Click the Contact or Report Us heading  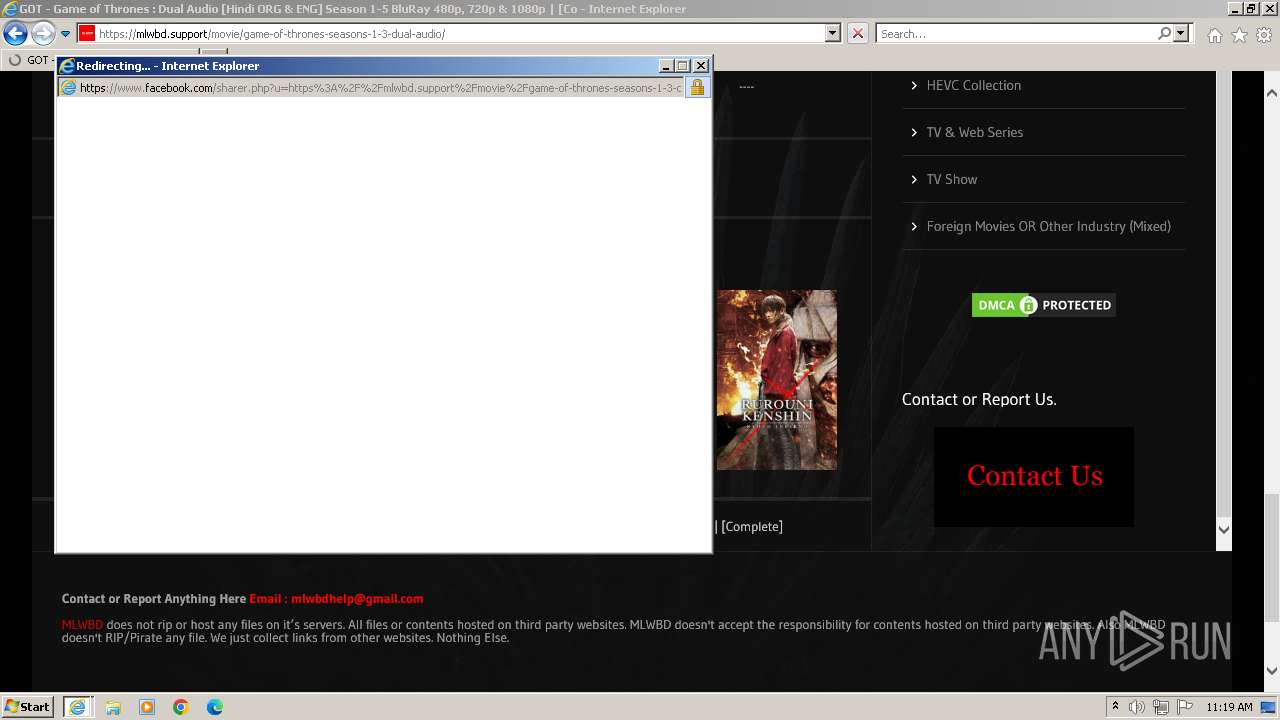(x=979, y=399)
